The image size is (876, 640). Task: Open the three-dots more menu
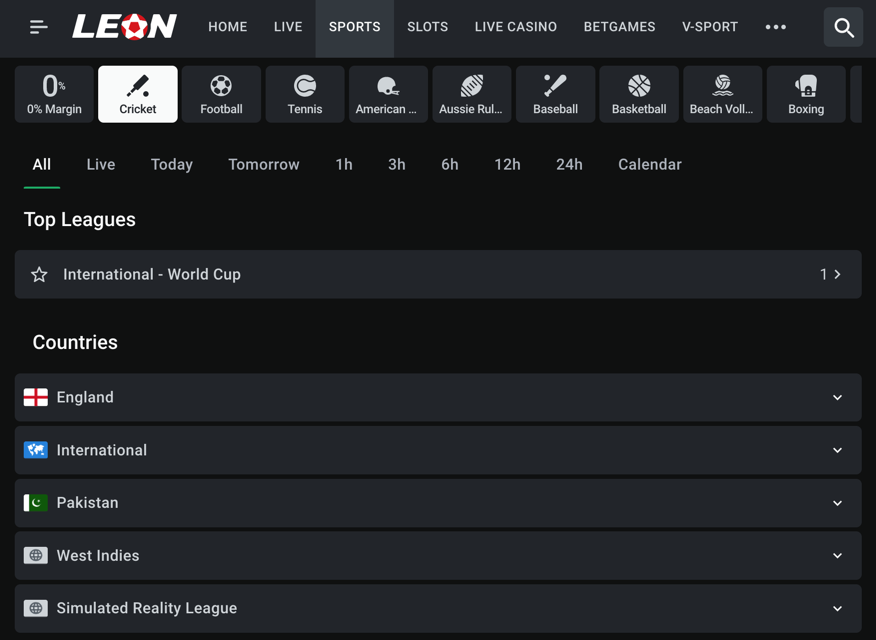pos(775,27)
